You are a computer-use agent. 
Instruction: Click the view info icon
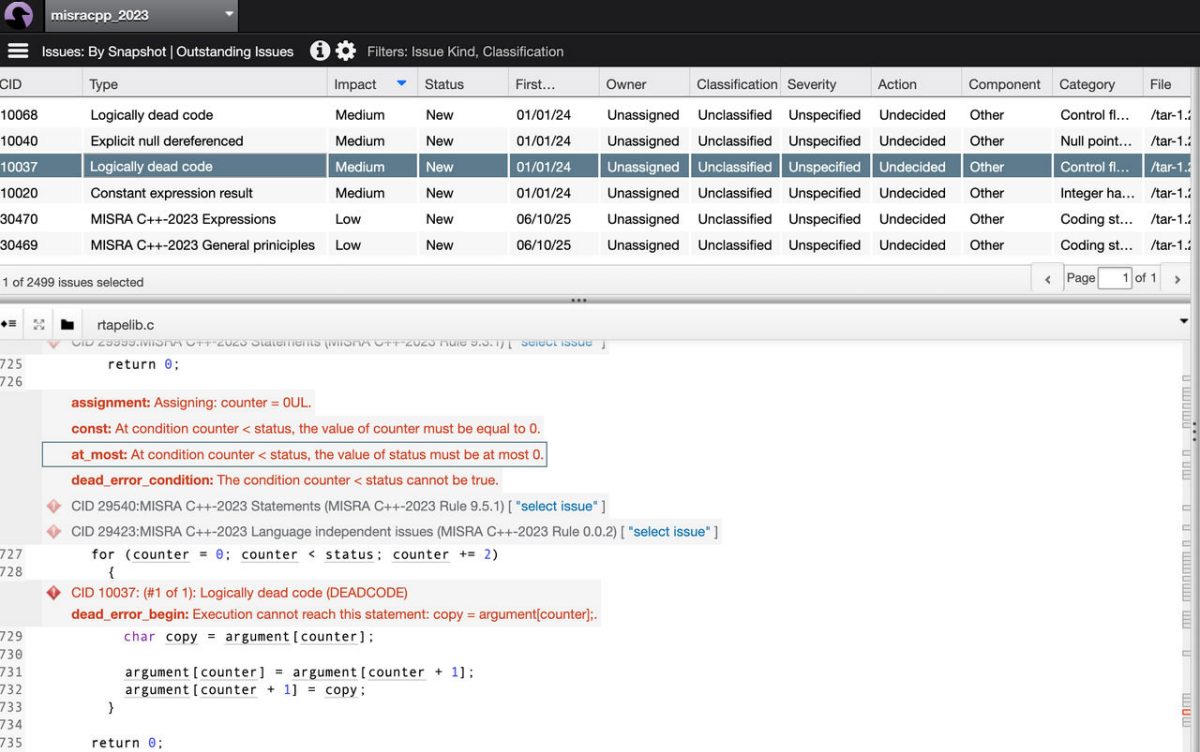point(320,51)
